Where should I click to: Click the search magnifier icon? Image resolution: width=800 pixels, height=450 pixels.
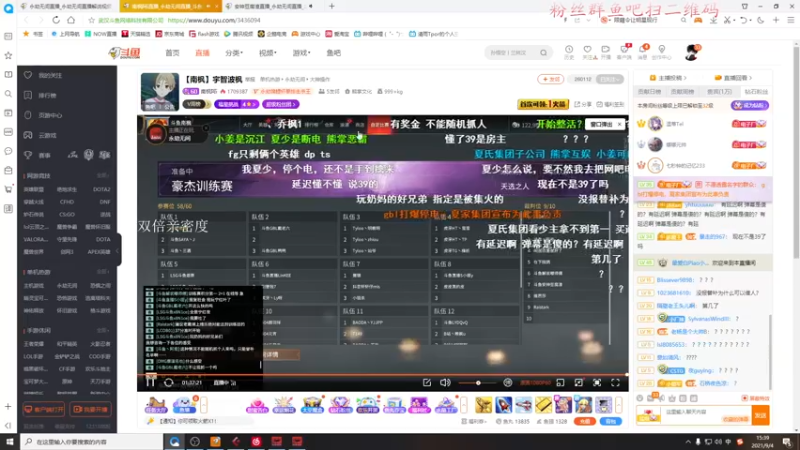543,53
